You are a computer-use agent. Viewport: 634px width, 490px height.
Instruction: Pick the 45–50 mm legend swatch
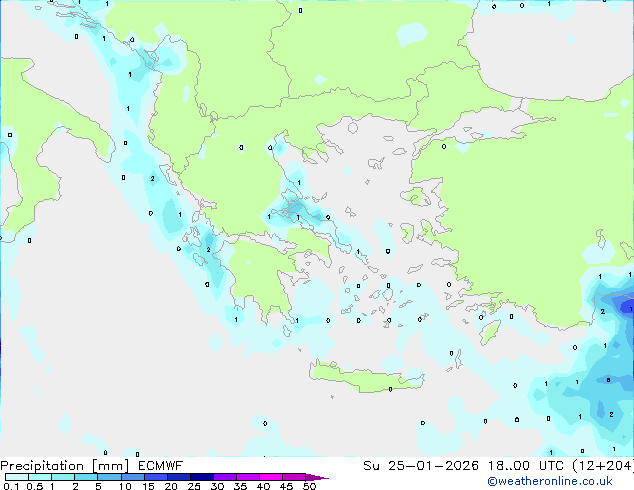294,477
